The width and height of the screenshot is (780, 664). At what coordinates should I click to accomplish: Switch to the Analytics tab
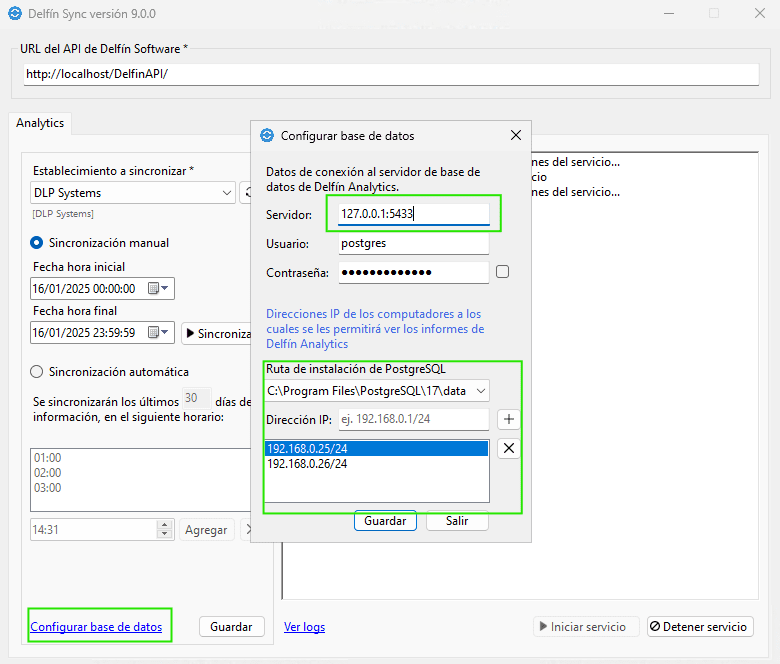[x=40, y=123]
